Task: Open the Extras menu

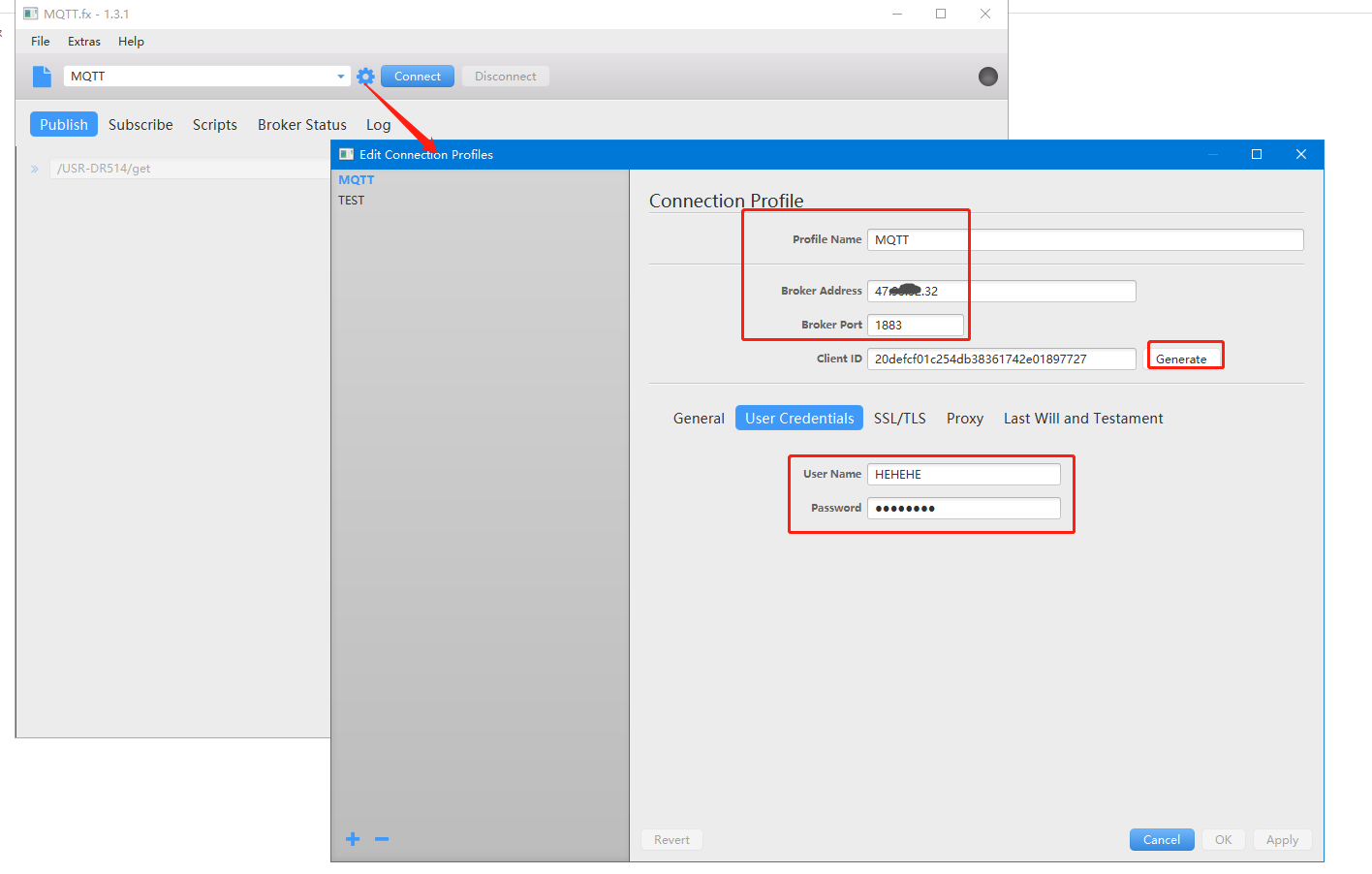Action: point(84,42)
